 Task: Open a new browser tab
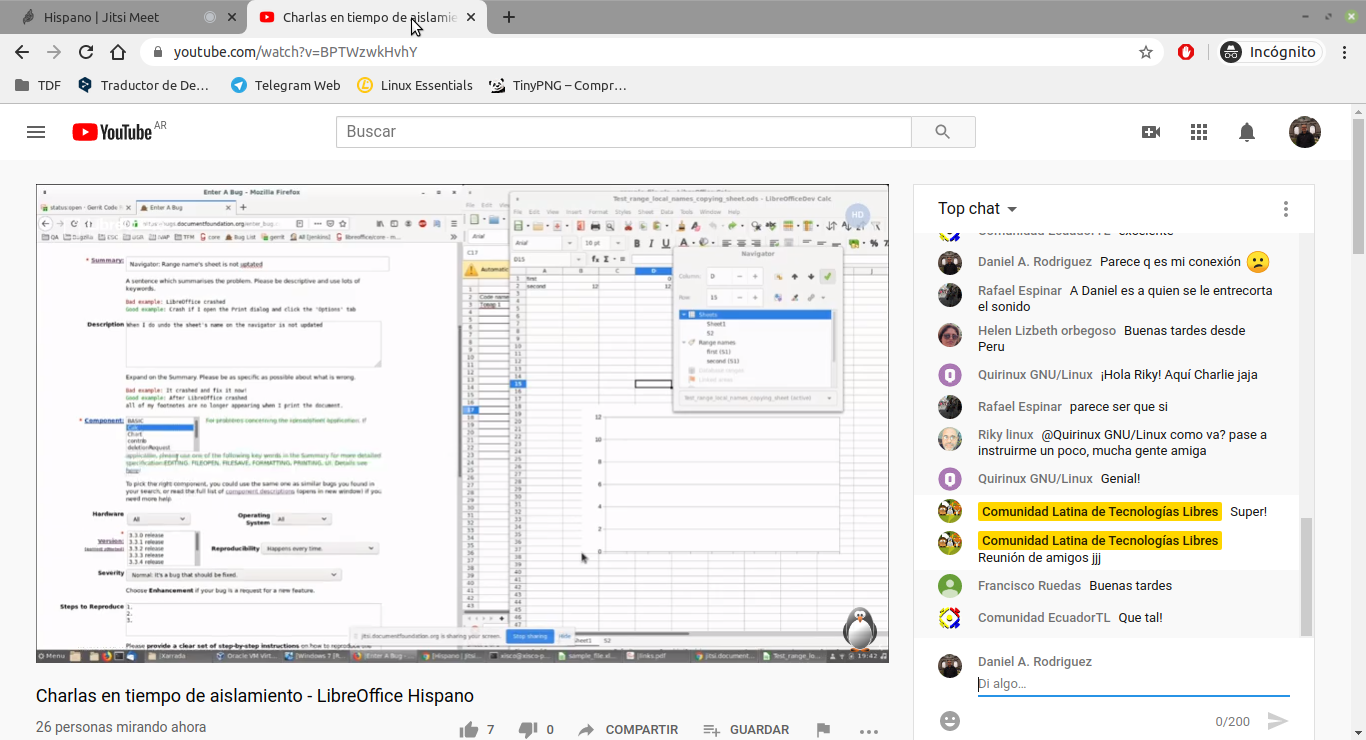(x=509, y=17)
